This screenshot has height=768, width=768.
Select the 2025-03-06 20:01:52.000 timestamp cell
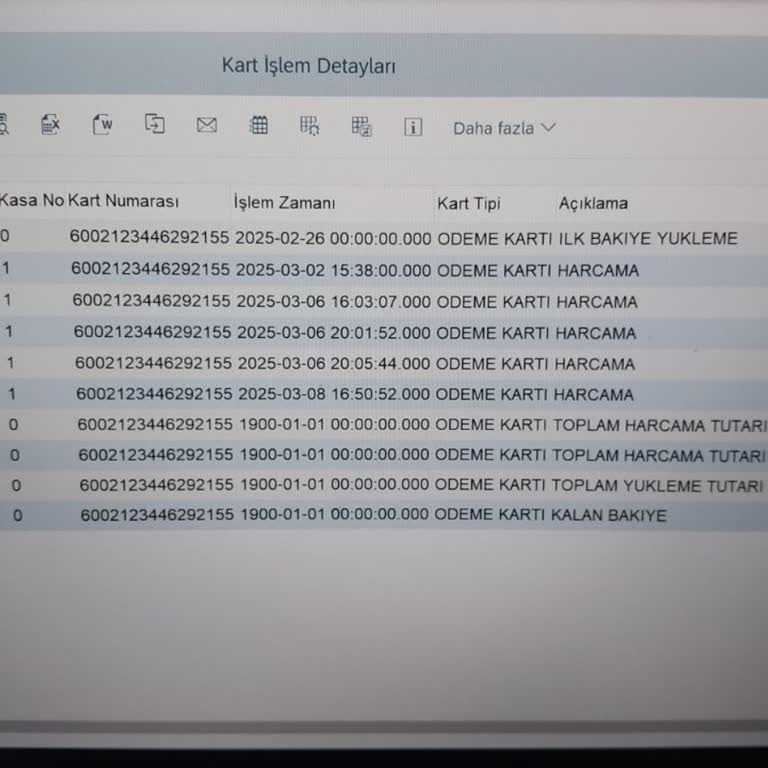click(x=334, y=333)
